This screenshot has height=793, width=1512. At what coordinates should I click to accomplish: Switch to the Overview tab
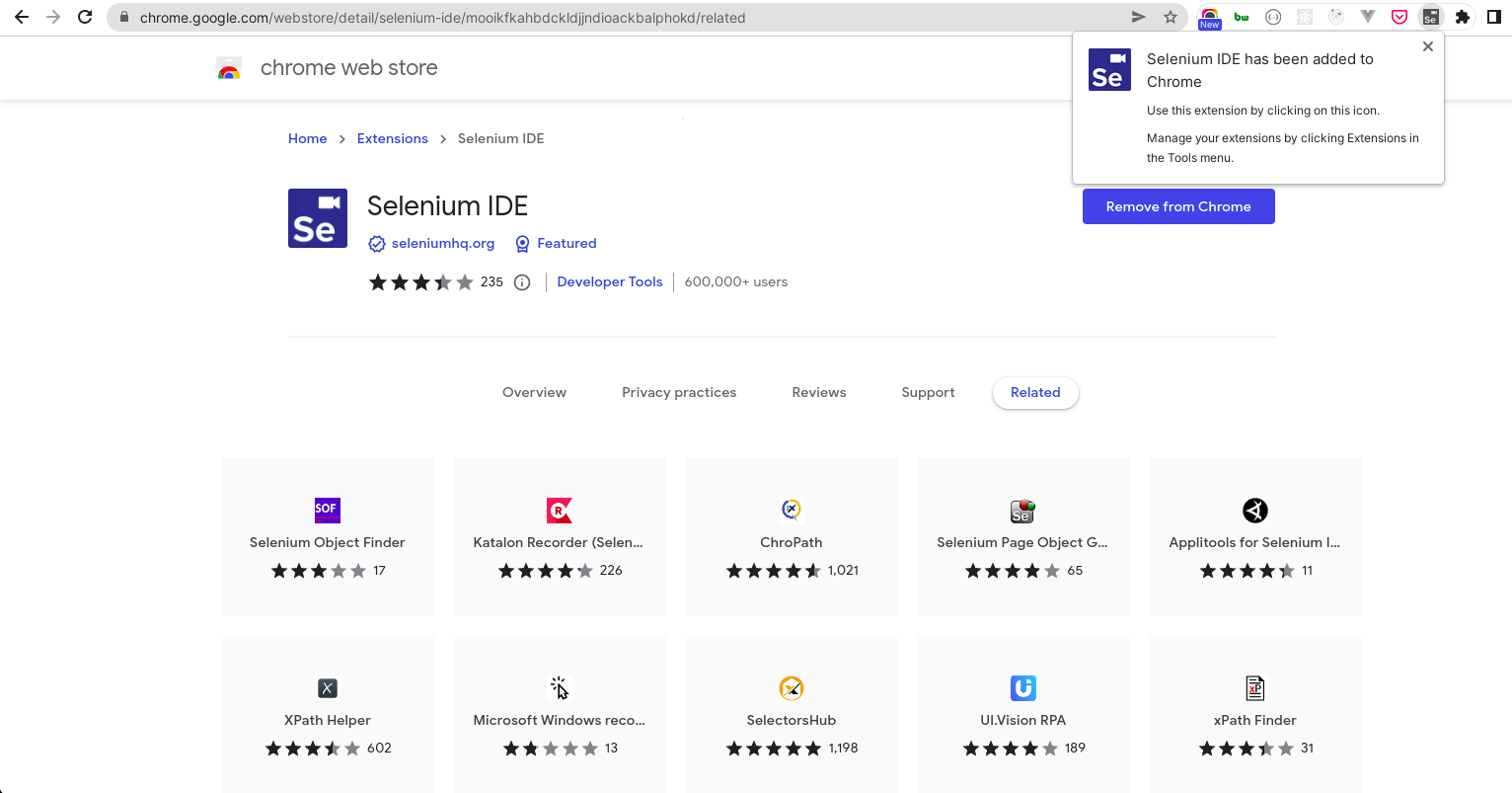534,392
